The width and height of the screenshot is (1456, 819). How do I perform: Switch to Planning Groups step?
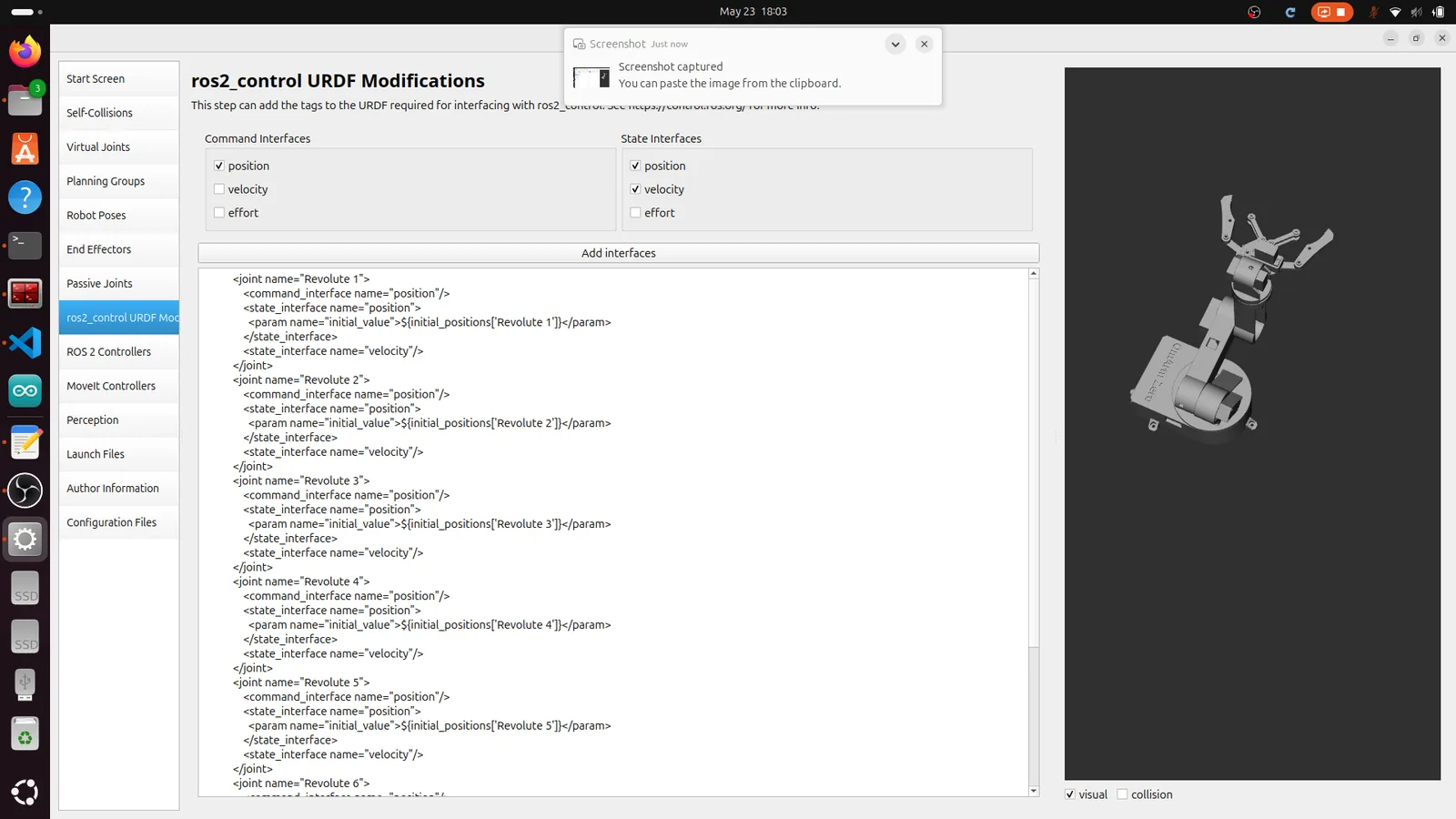tap(119, 181)
